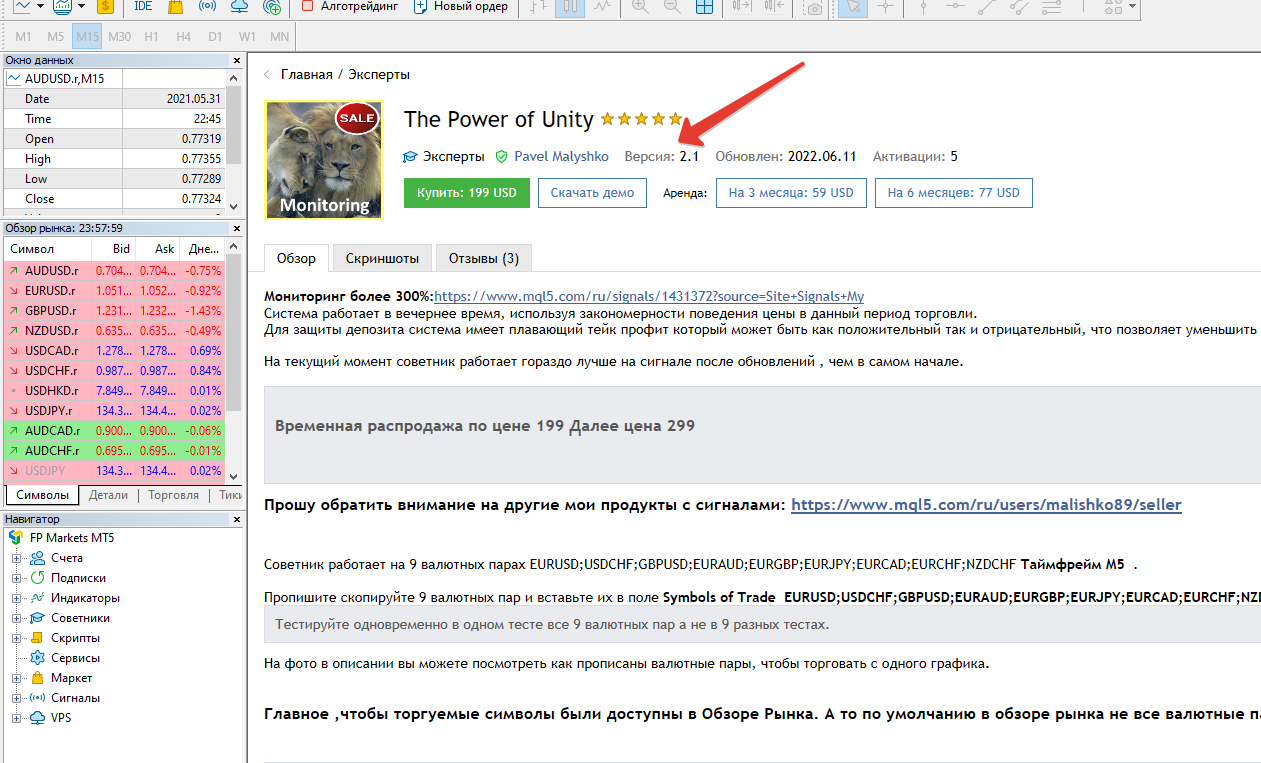Viewport: 1261px width, 763px height.
Task: Toggle the Алготрейдинг button
Action: [x=350, y=6]
